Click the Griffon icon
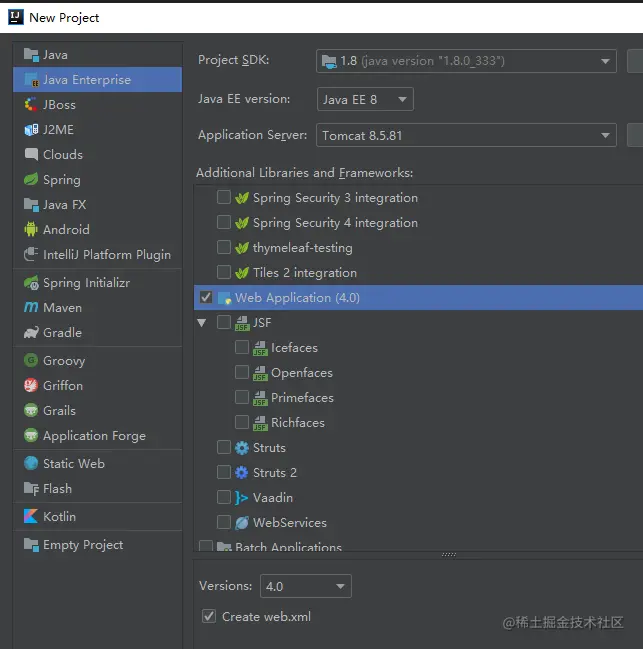Image resolution: width=643 pixels, height=649 pixels. pos(31,385)
